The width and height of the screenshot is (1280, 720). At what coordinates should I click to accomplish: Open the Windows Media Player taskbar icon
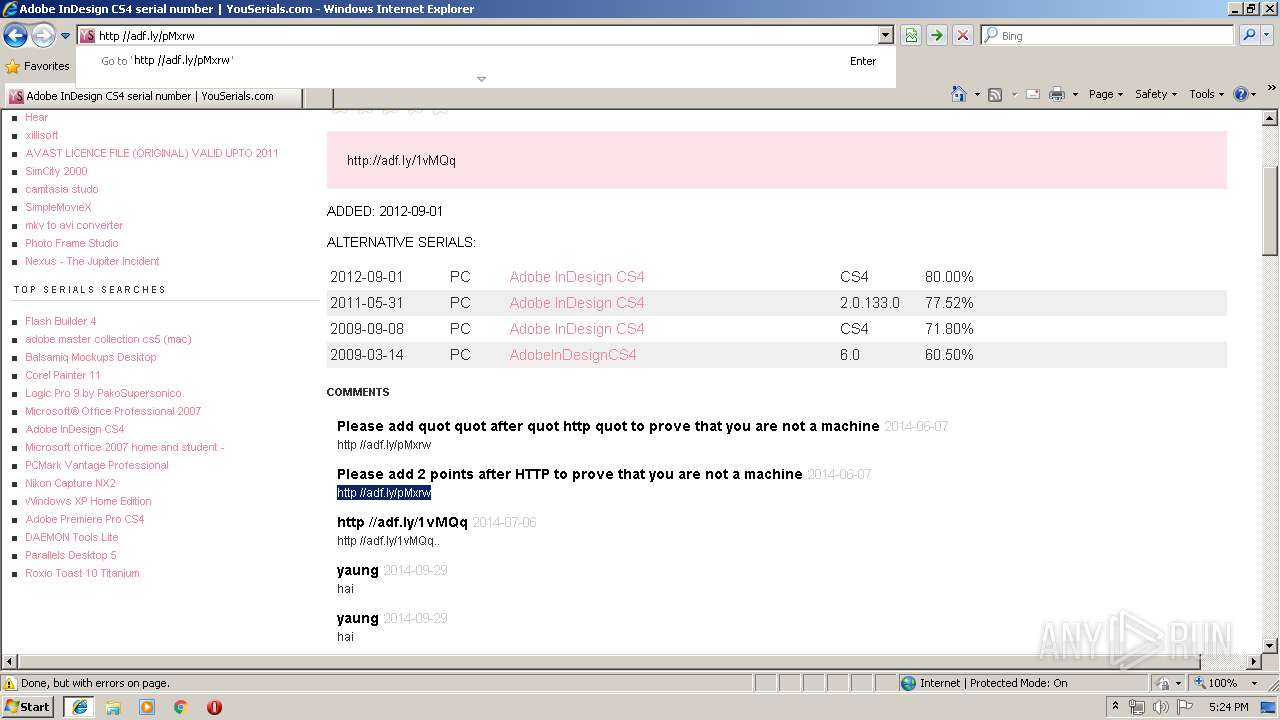coord(147,707)
